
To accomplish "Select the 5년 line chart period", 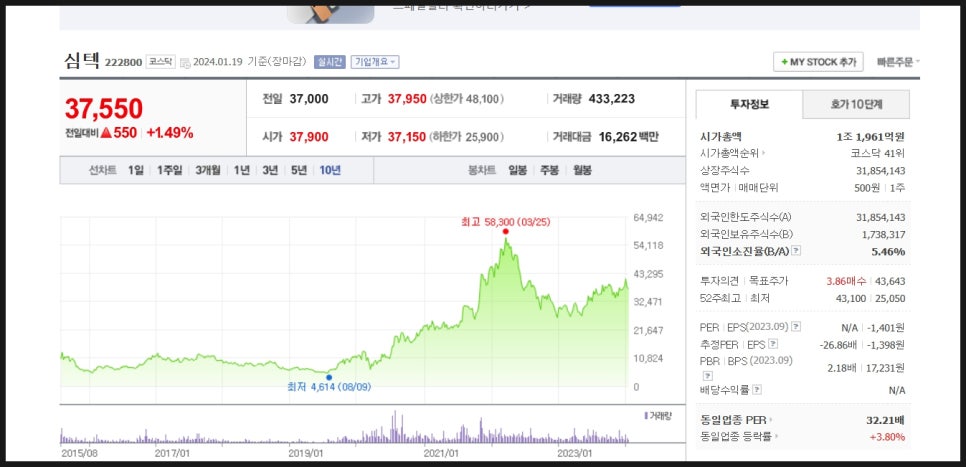I will 299,170.
